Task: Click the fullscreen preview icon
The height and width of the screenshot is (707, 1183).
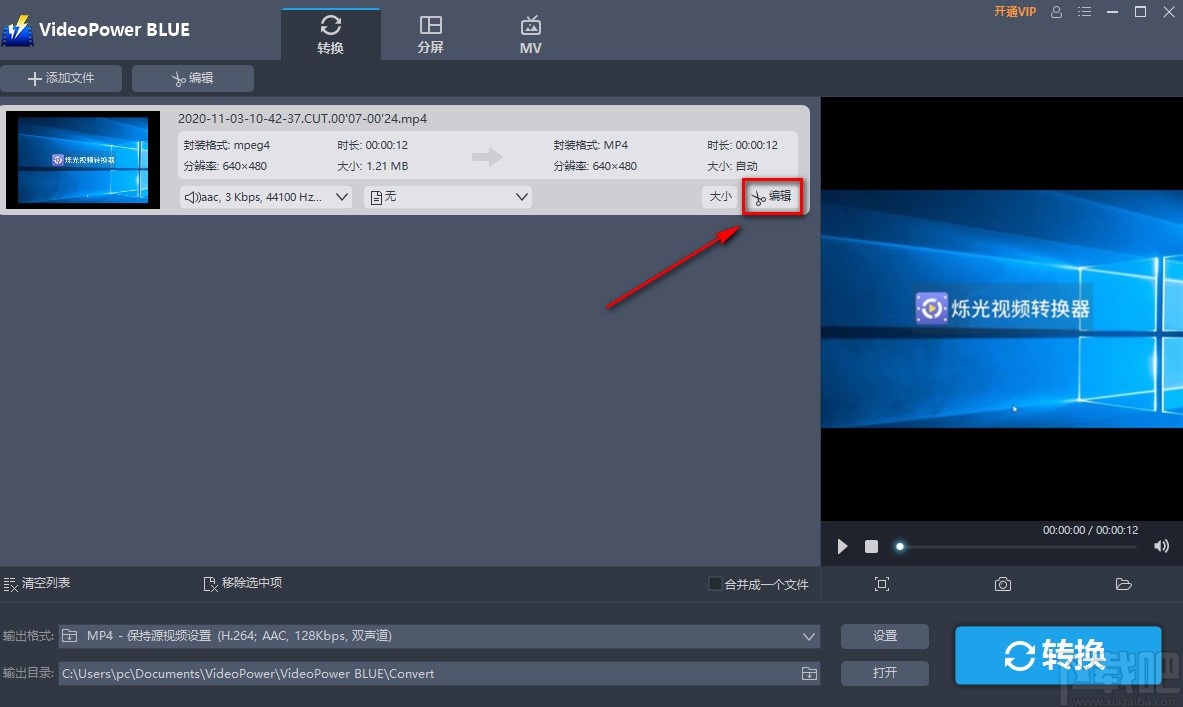Action: coord(882,584)
